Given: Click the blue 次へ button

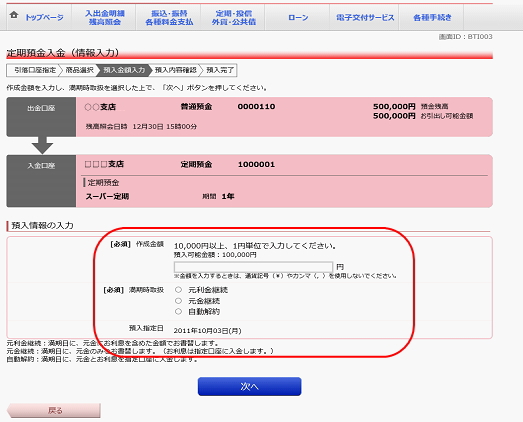Looking at the screenshot, I should click(249, 387).
